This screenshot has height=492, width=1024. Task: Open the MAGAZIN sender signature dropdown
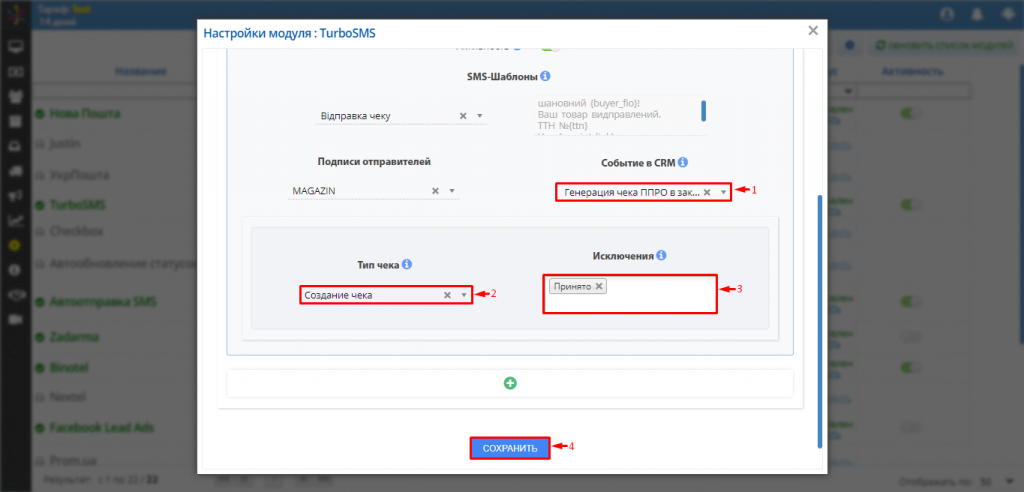(452, 191)
